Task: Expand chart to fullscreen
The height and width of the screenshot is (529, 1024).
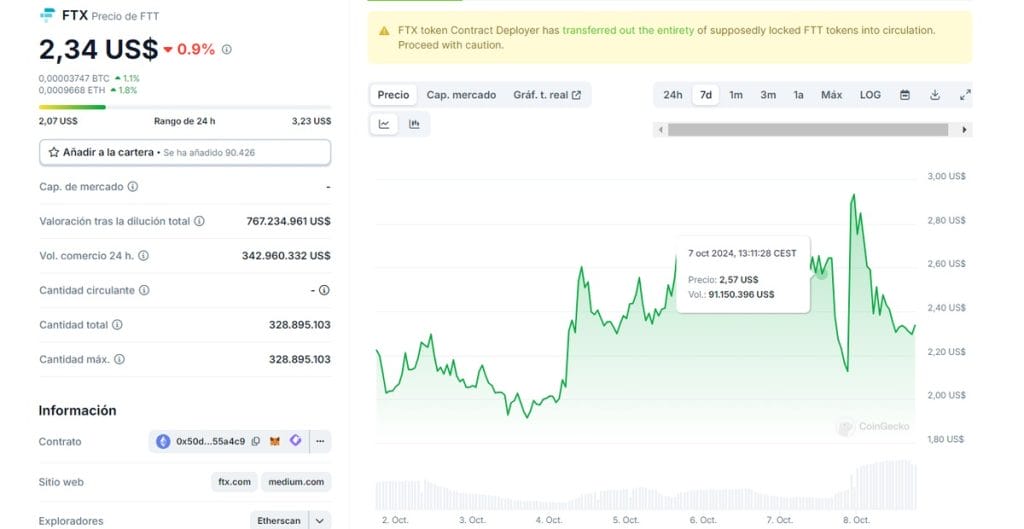Action: [x=965, y=95]
